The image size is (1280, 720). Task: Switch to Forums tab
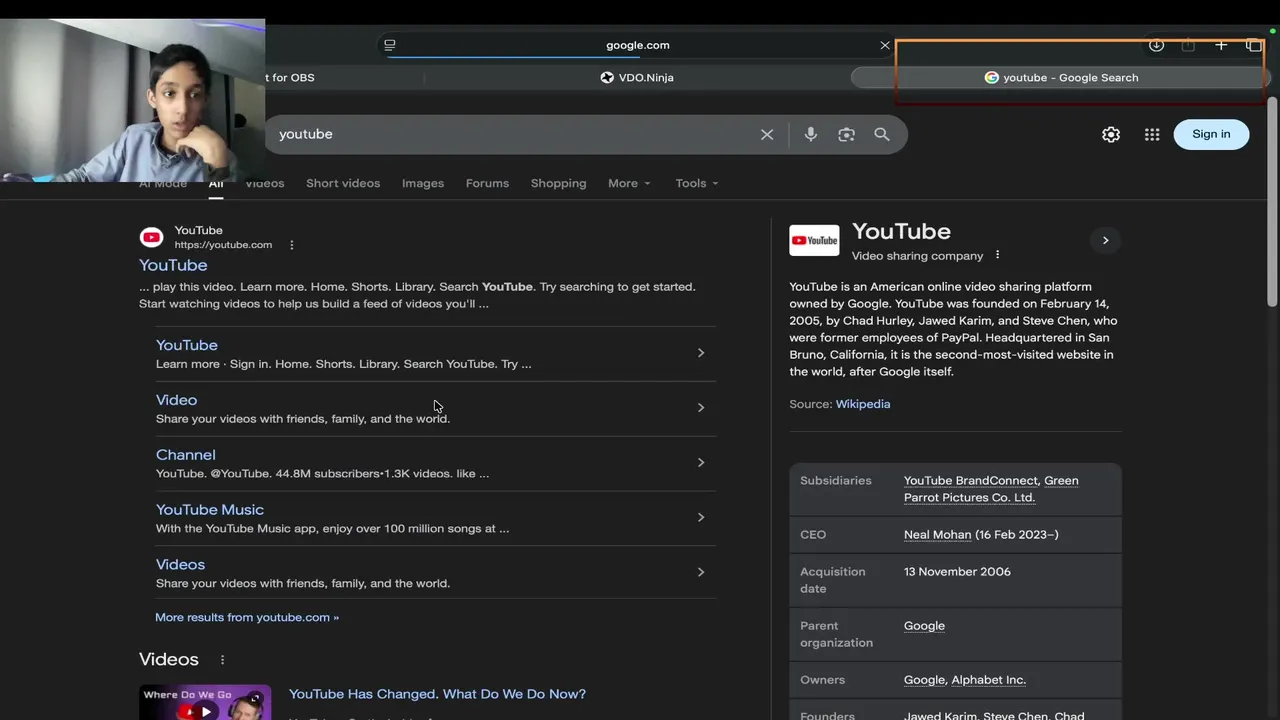coord(487,183)
